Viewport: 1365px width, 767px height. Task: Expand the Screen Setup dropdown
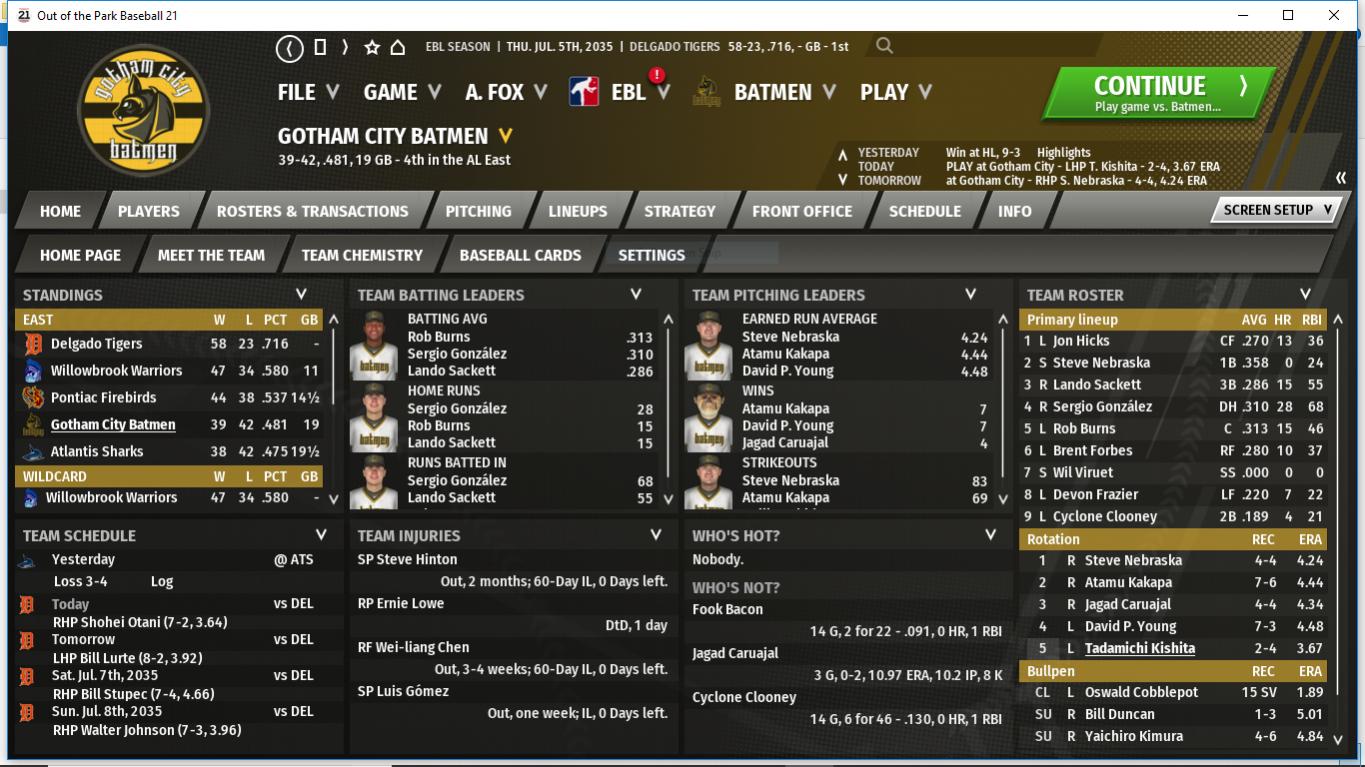[1276, 210]
